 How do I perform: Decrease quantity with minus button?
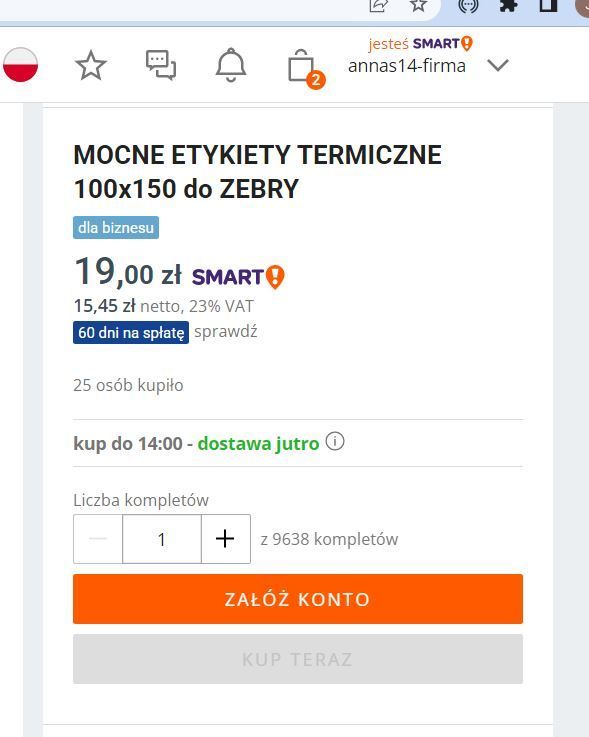98,539
